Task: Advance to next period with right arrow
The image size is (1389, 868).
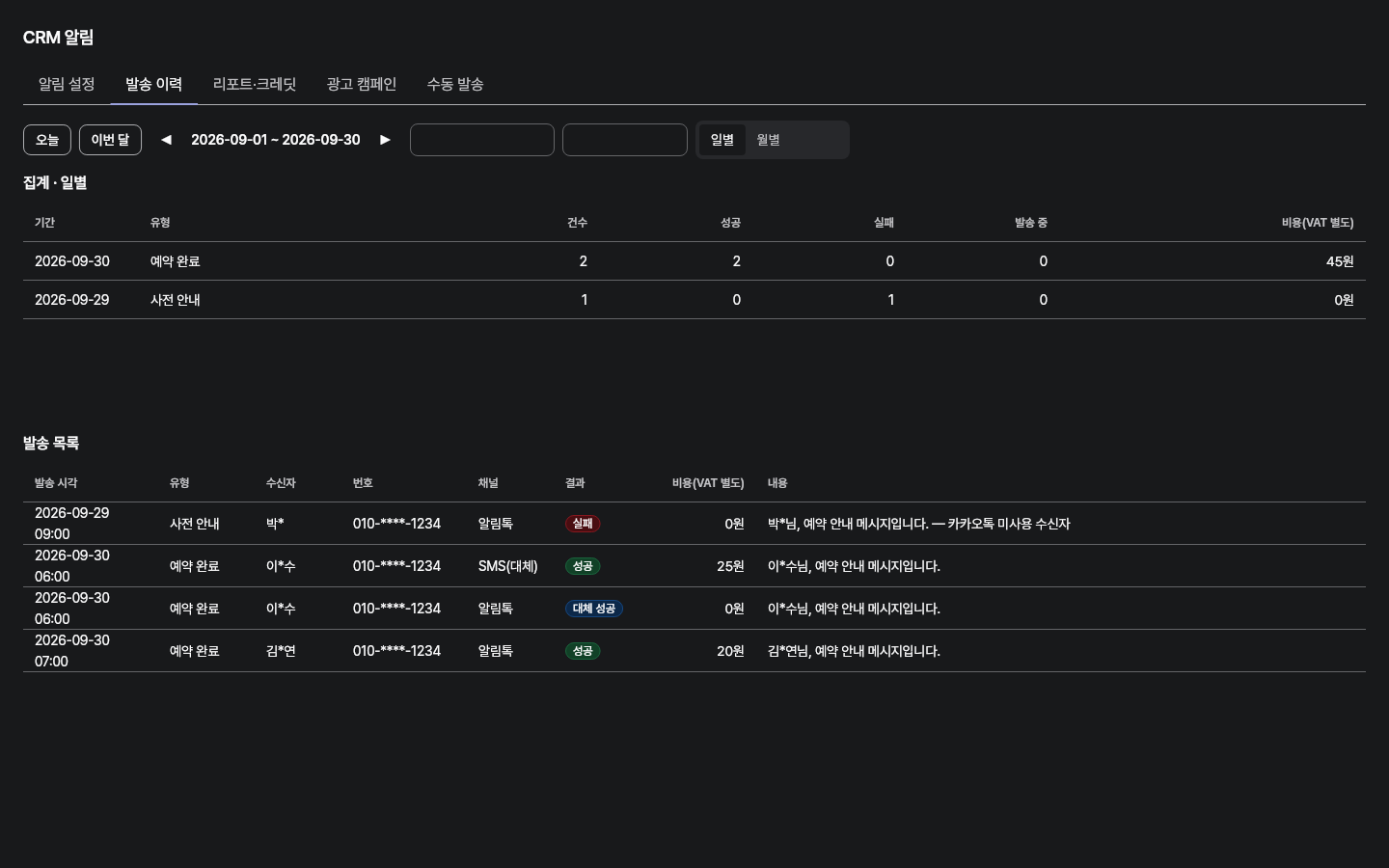Action: click(x=385, y=140)
